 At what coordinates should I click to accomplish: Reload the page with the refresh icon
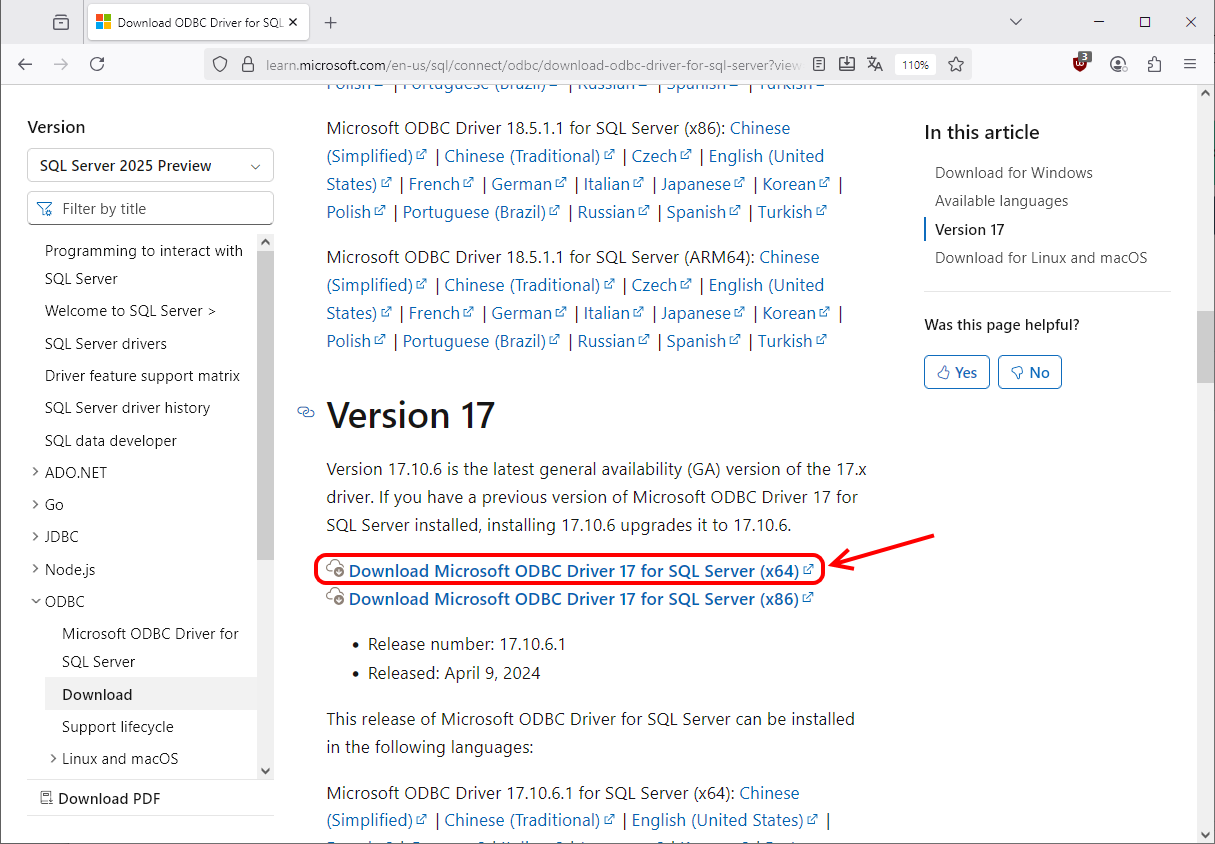97,64
